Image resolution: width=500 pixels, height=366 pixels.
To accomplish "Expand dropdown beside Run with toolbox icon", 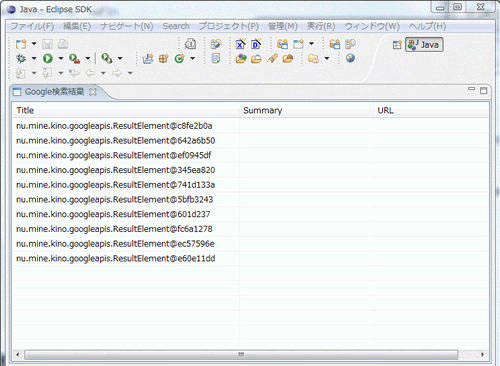I will [x=88, y=58].
